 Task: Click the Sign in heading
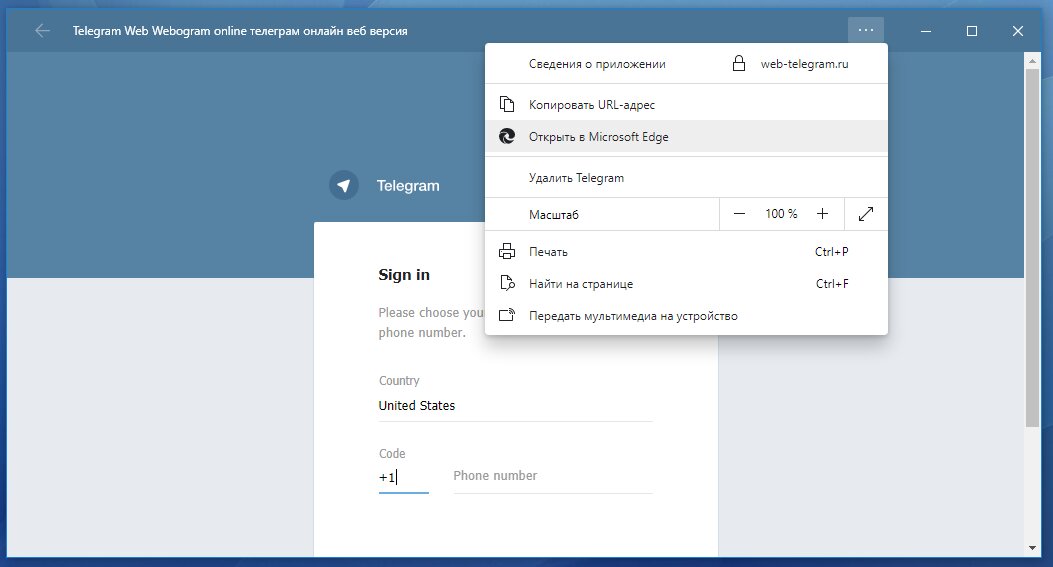click(x=404, y=275)
